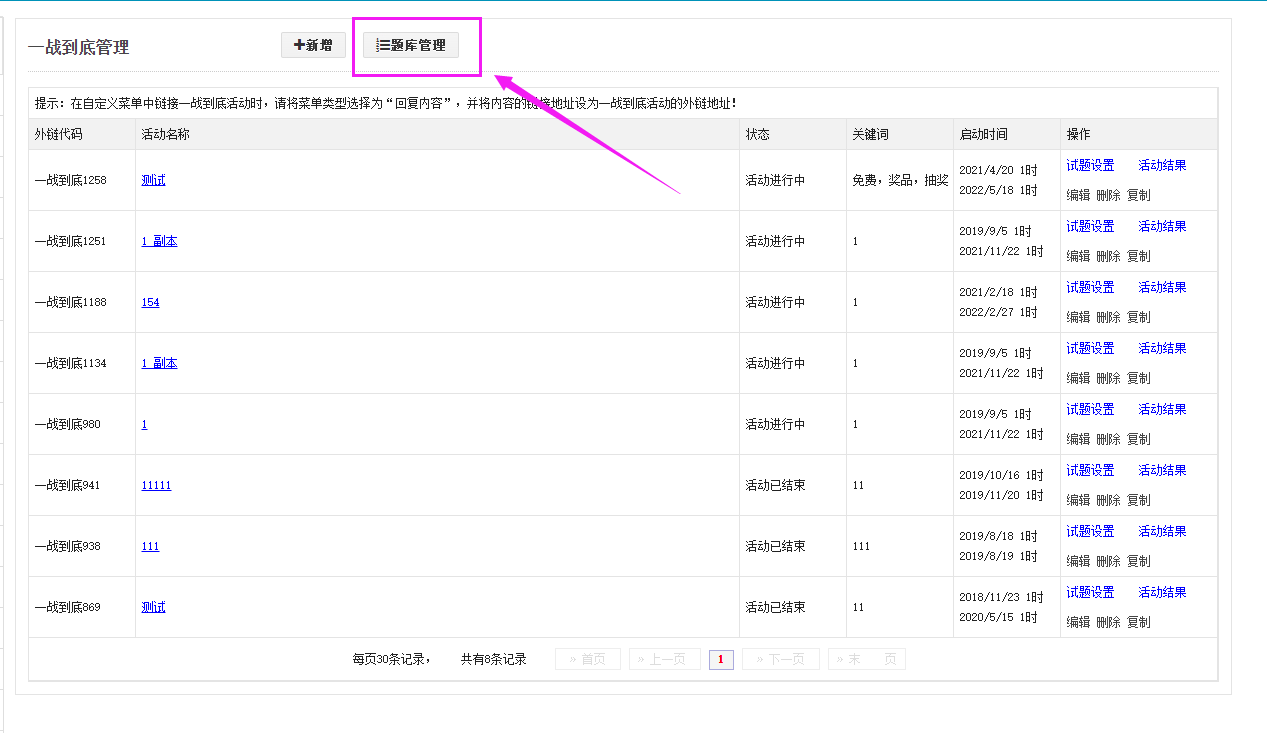Click the 新增 button with plus icon
1267x733 pixels.
313,45
